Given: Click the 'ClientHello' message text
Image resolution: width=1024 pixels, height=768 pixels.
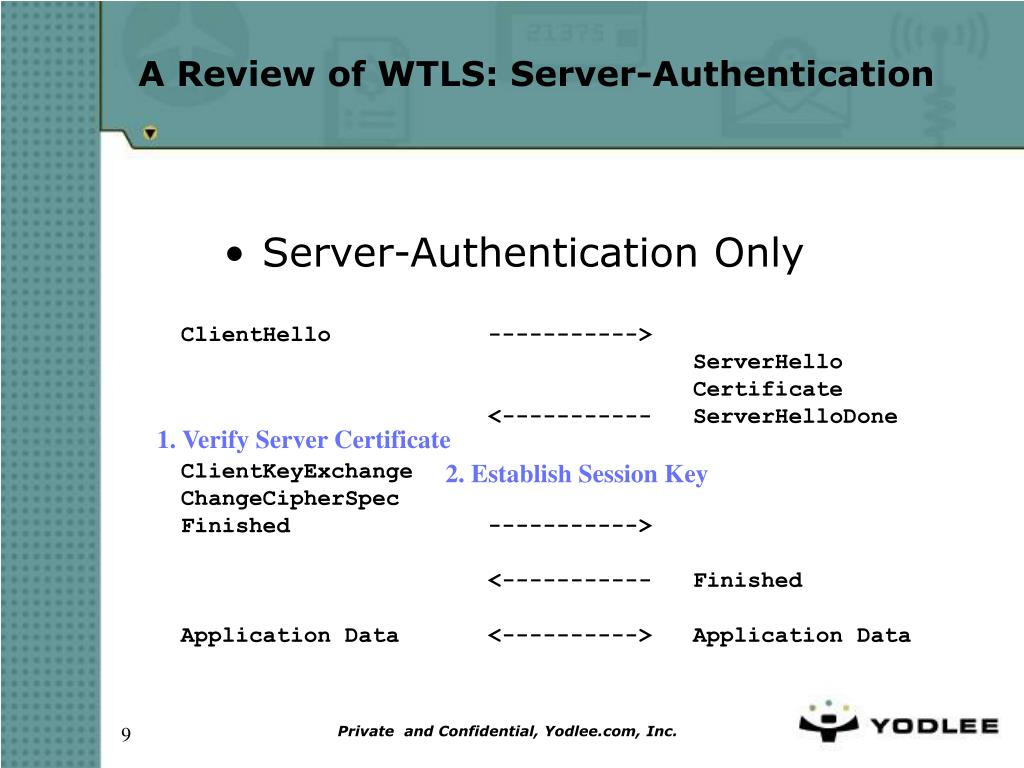Looking at the screenshot, I should coord(255,334).
